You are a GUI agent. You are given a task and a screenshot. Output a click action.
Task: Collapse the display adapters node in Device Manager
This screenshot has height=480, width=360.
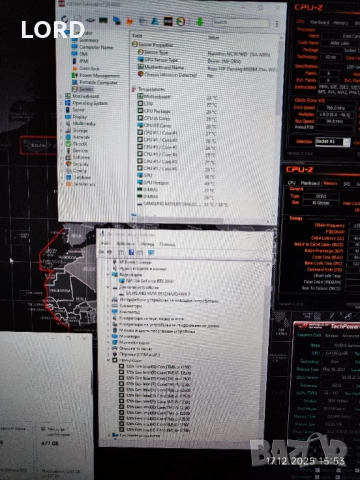click(108, 274)
